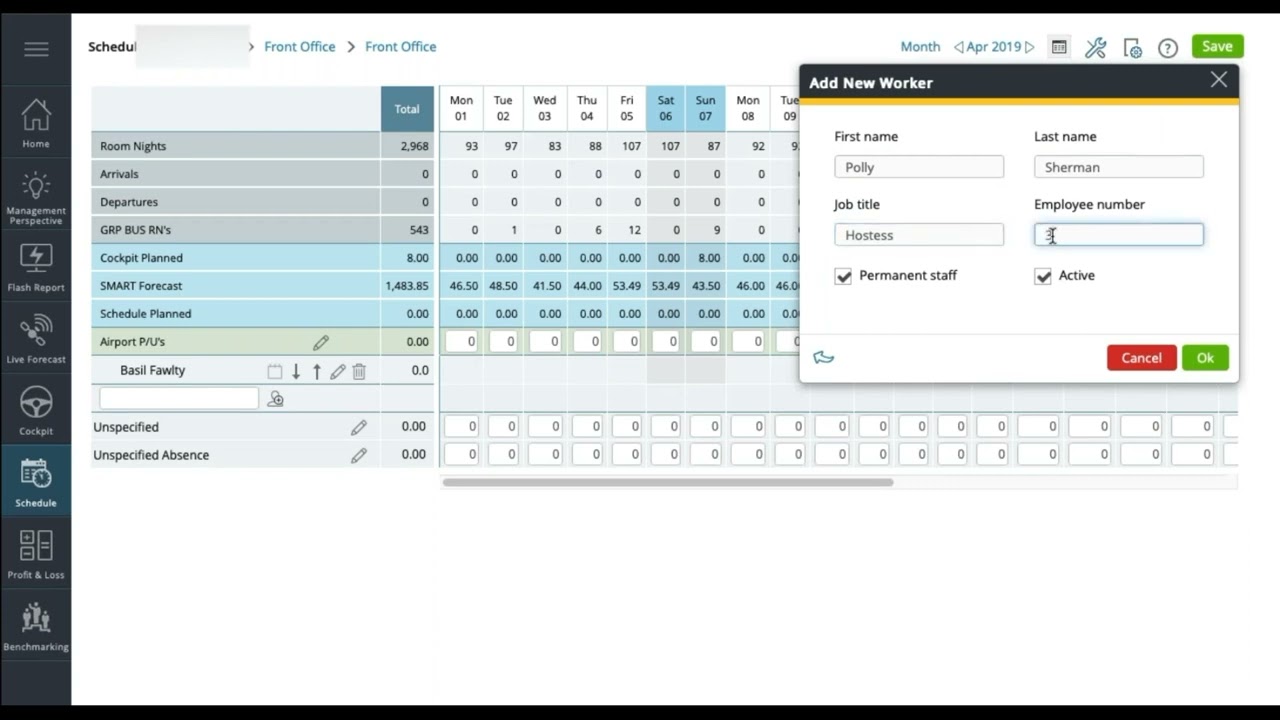Select the Sat 06 column header
This screenshot has width=1280, height=720.
point(665,108)
